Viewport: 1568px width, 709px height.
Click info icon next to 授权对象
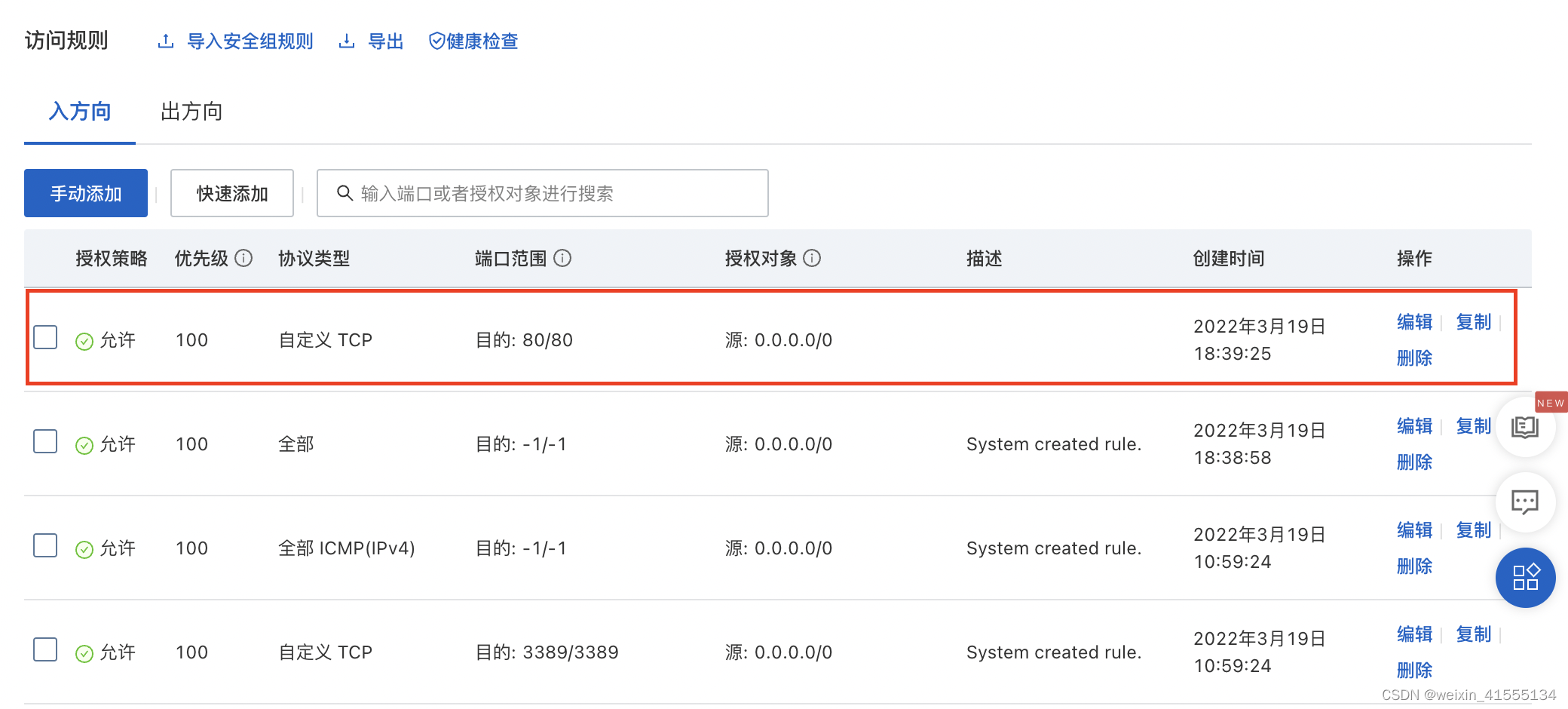812,258
